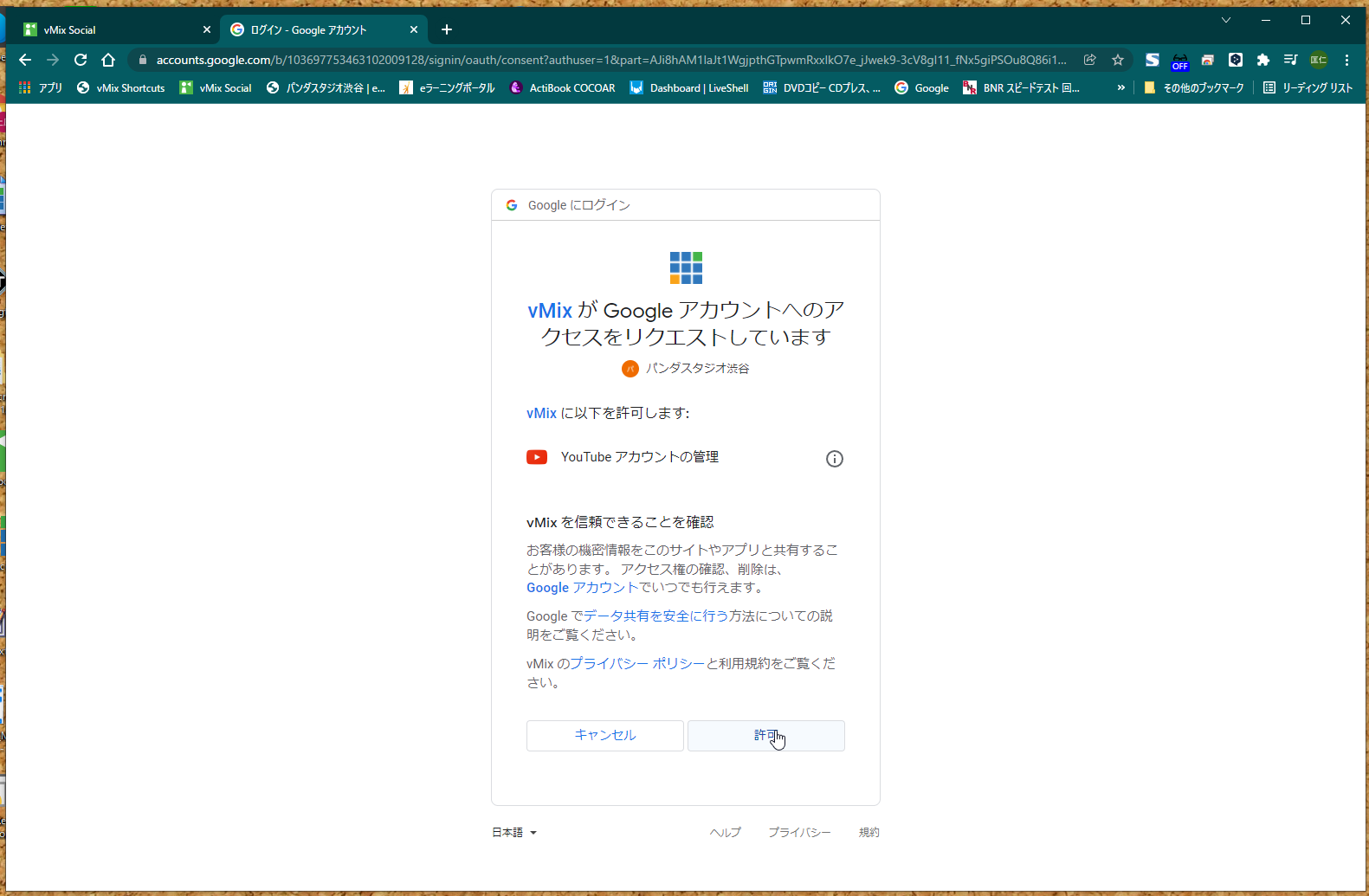Bookmark this page with the star icon
This screenshot has width=1369, height=896.
point(1118,60)
